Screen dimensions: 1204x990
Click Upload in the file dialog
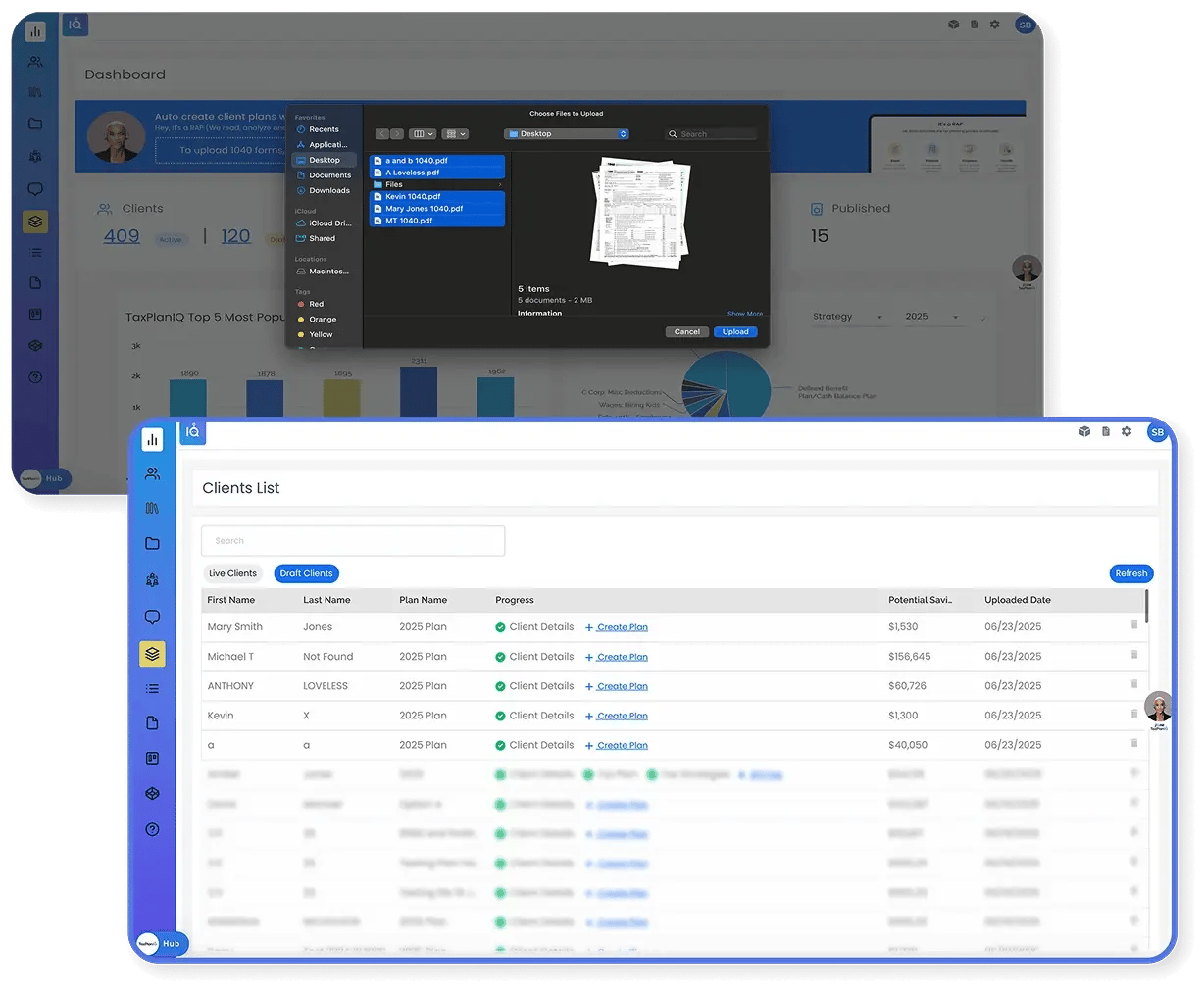pyautogui.click(x=735, y=331)
